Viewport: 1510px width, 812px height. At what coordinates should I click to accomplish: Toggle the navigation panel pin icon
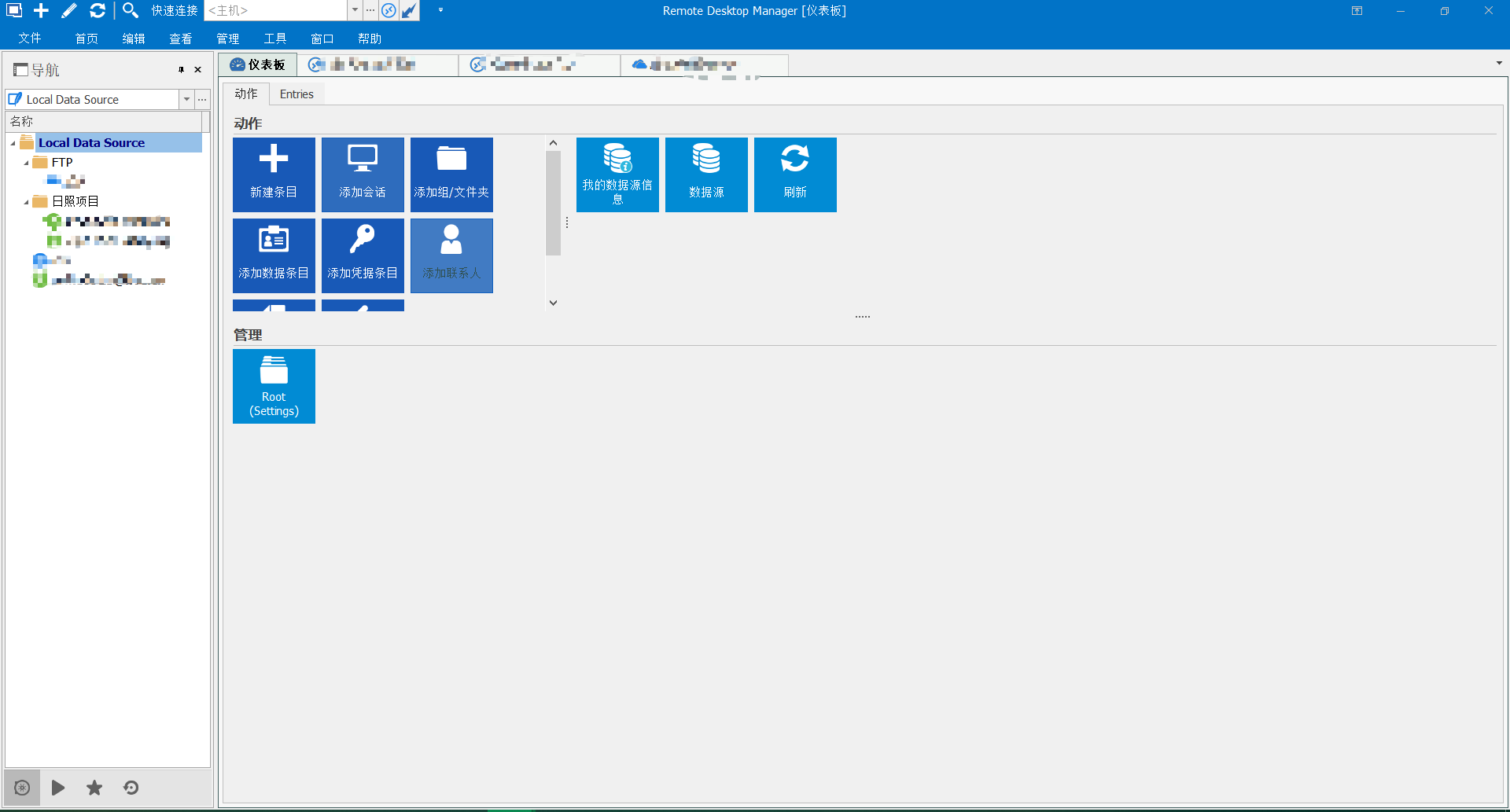(181, 69)
